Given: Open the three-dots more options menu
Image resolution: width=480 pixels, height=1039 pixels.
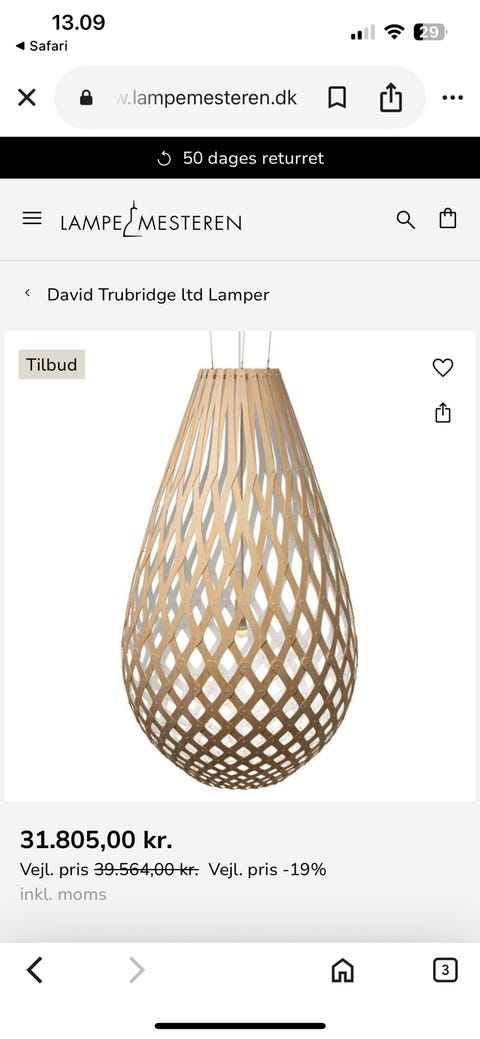Looking at the screenshot, I should pos(452,98).
